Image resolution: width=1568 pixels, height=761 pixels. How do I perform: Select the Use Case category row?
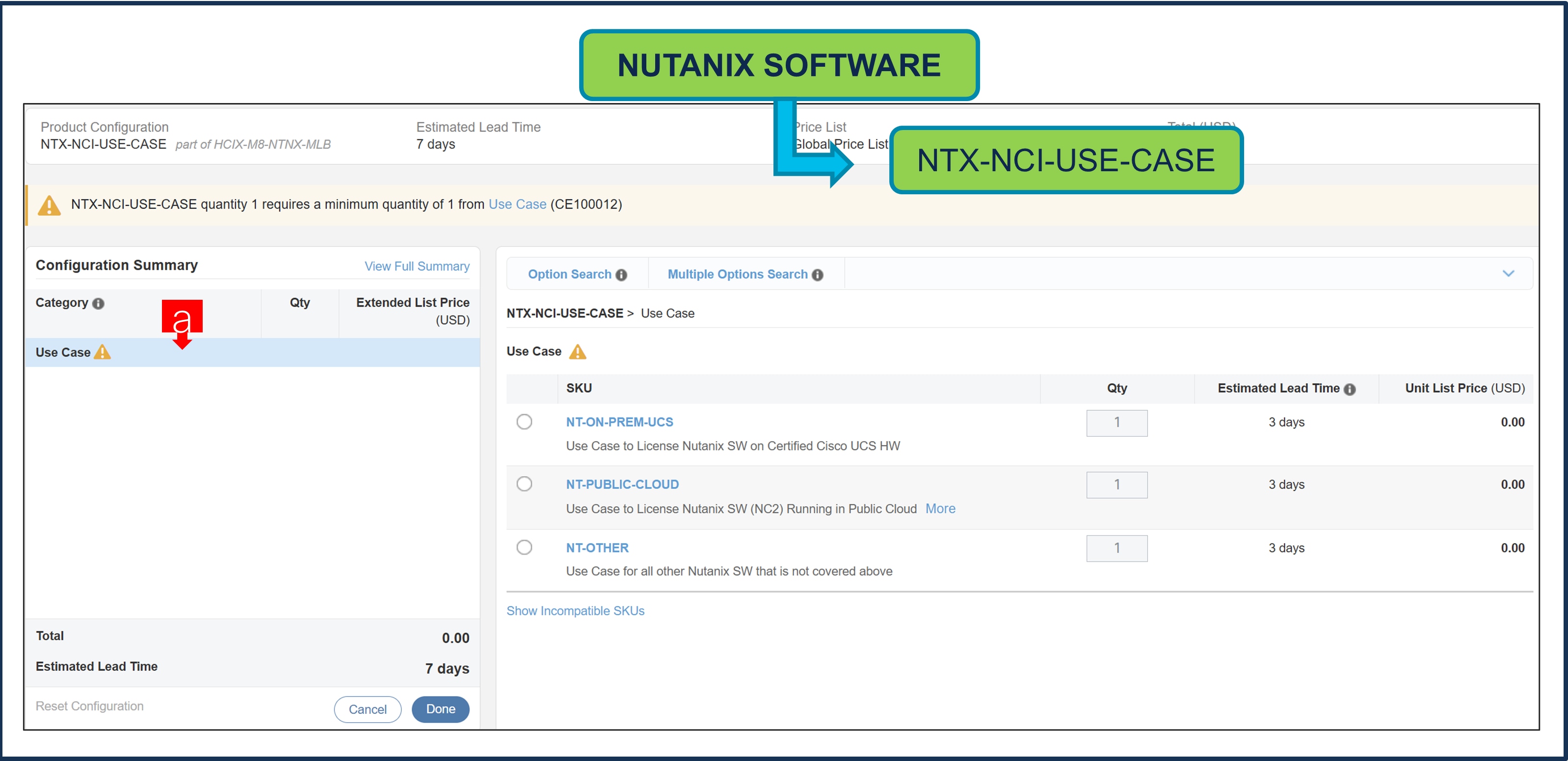253,352
